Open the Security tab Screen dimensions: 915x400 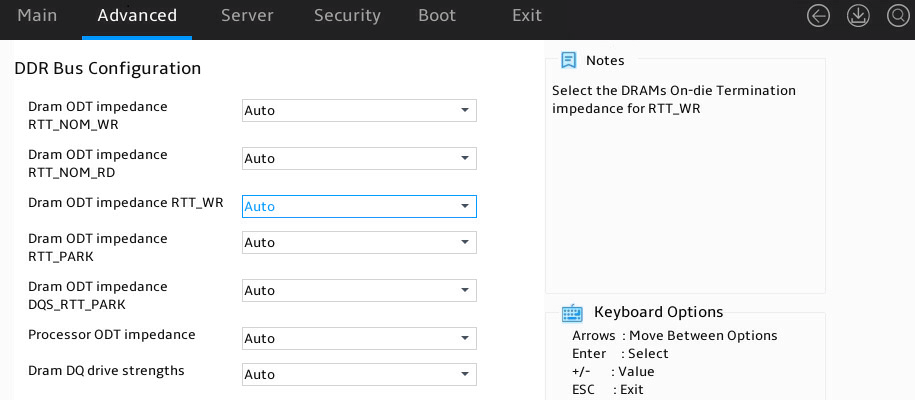pos(347,16)
